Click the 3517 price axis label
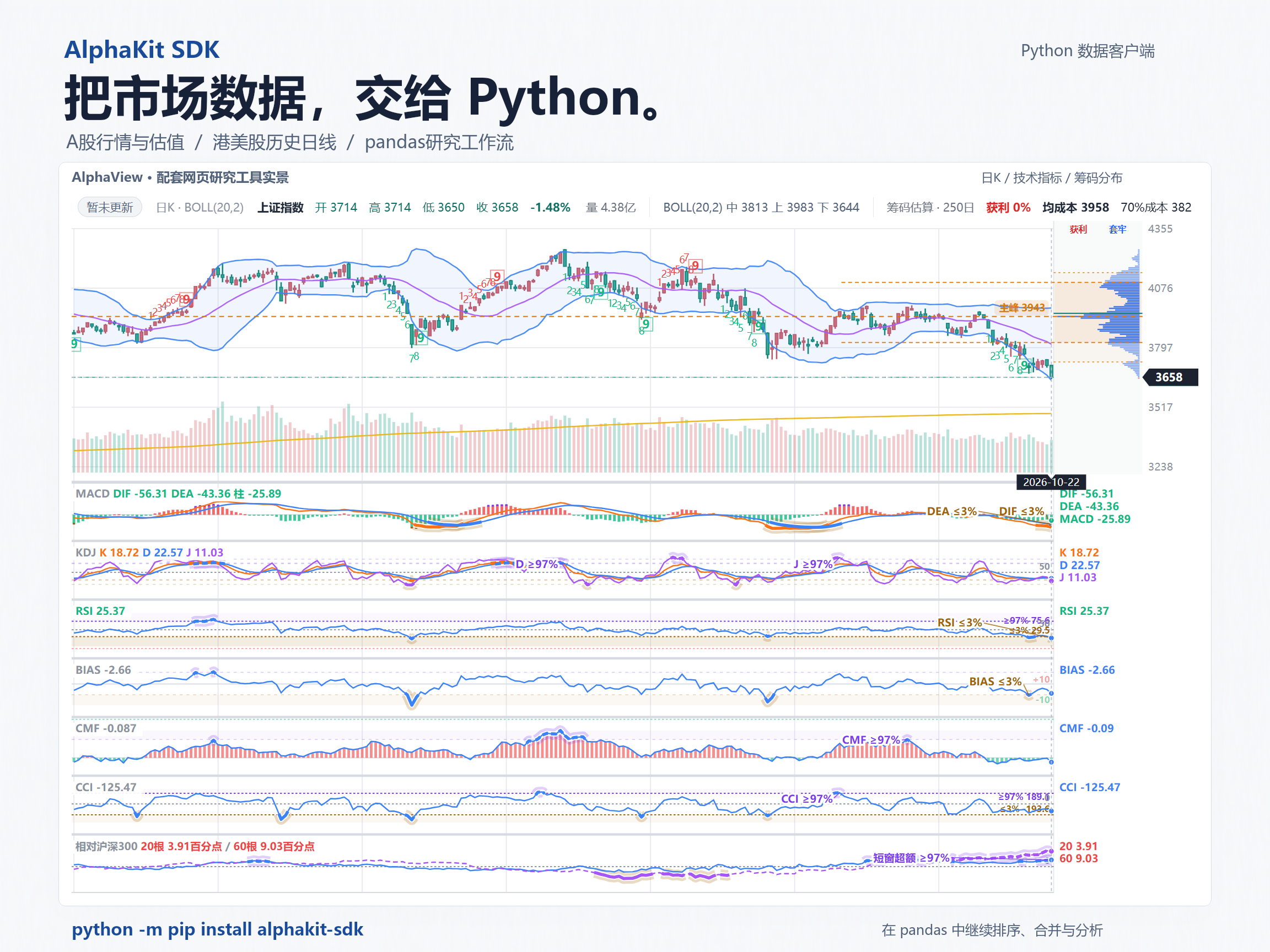 coord(1160,408)
